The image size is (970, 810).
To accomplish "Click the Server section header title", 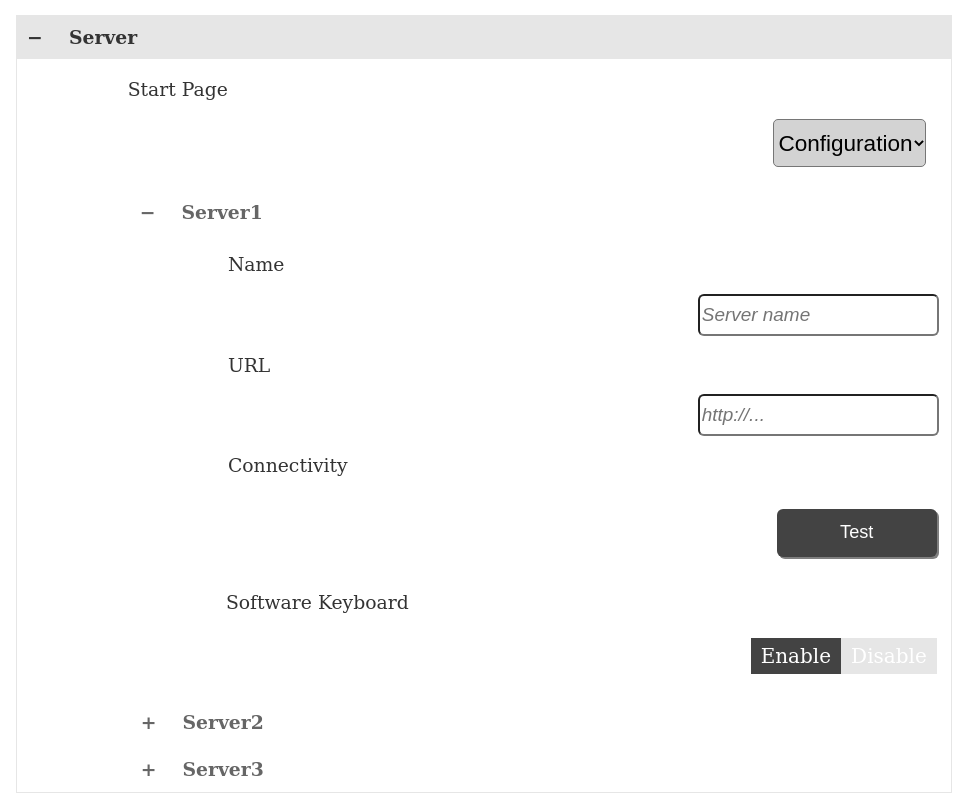I will click(103, 38).
